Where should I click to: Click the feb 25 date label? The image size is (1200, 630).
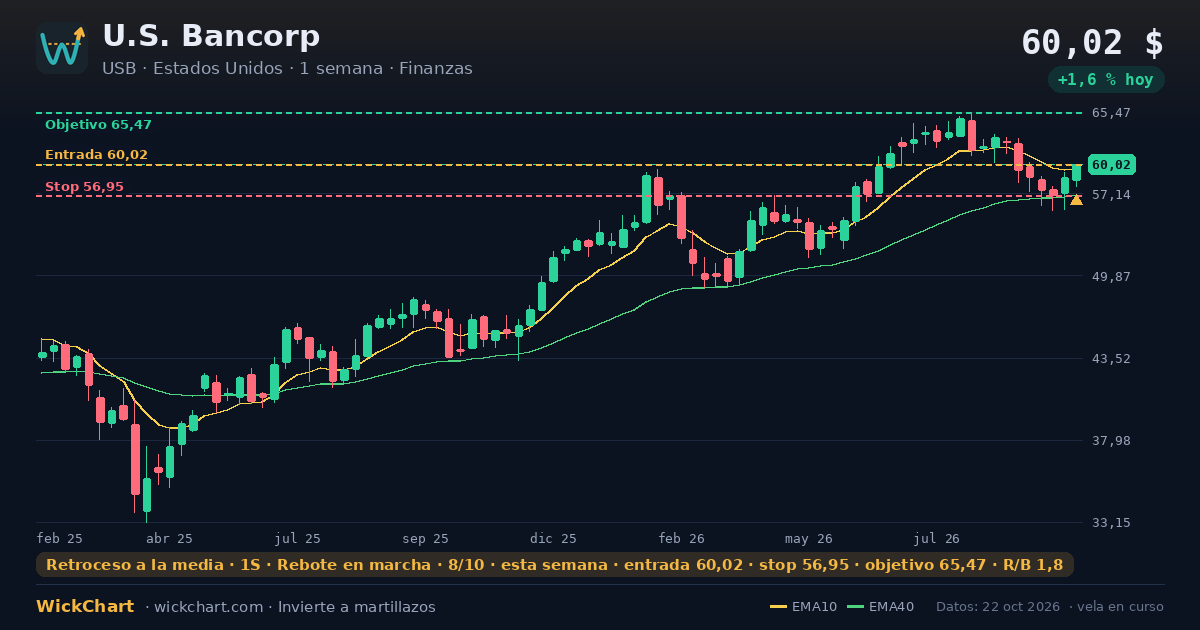(x=60, y=538)
